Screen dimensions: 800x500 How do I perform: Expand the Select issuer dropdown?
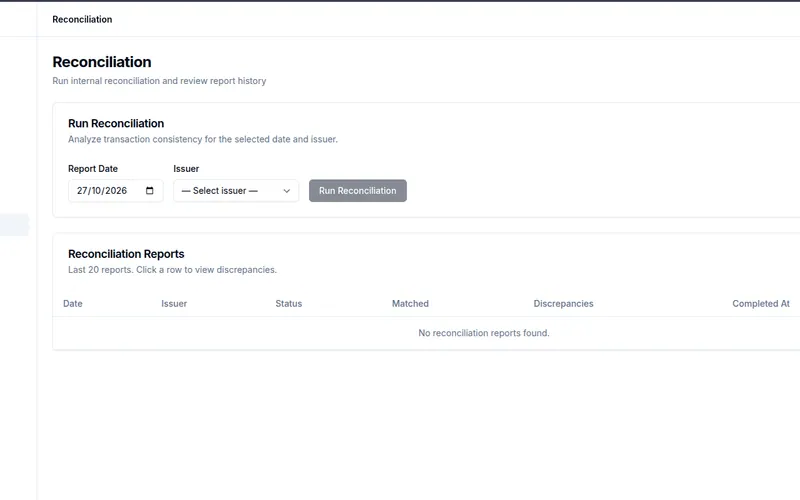[x=236, y=191]
